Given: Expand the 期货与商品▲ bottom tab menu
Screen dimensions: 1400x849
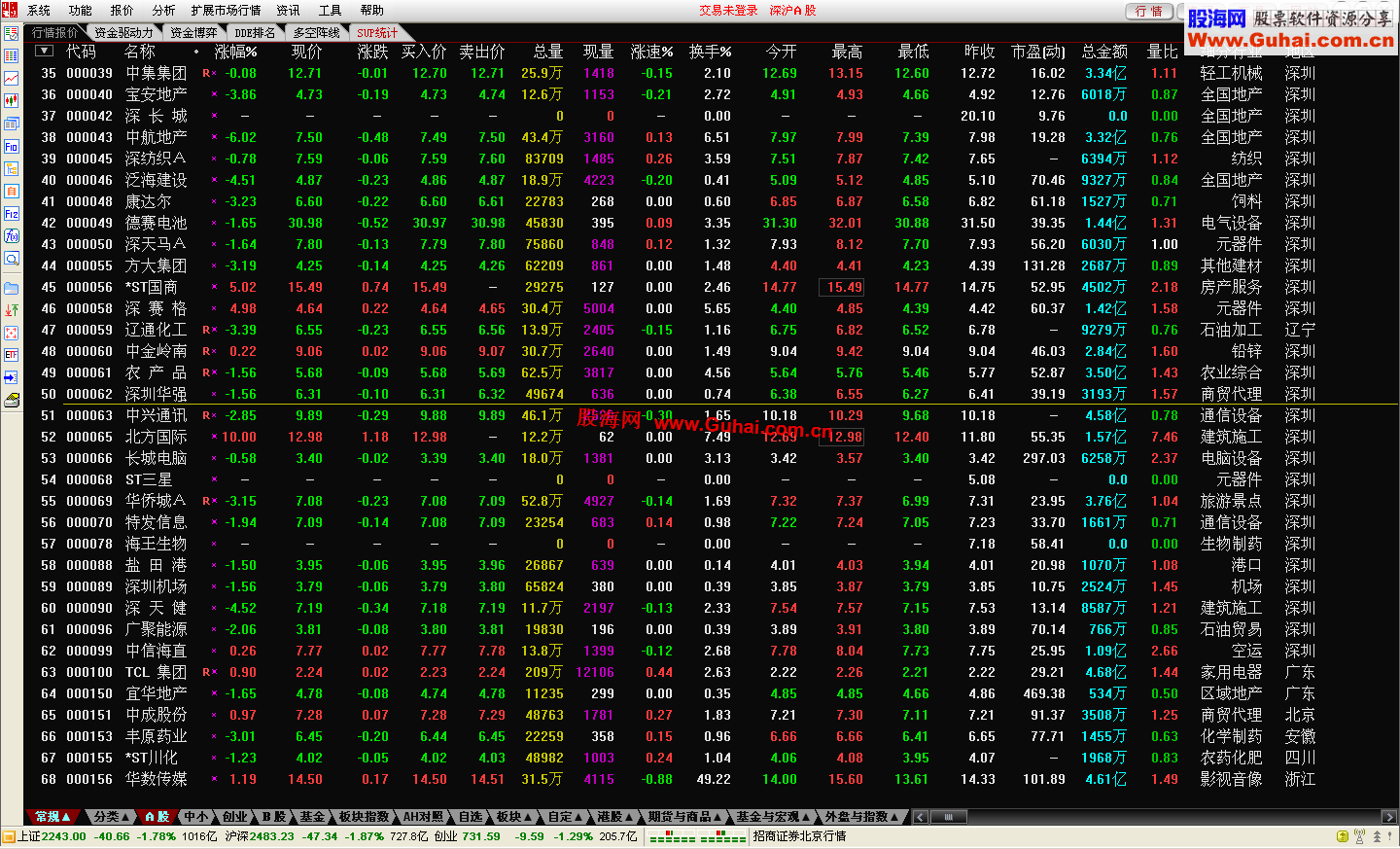Looking at the screenshot, I should pos(684,817).
